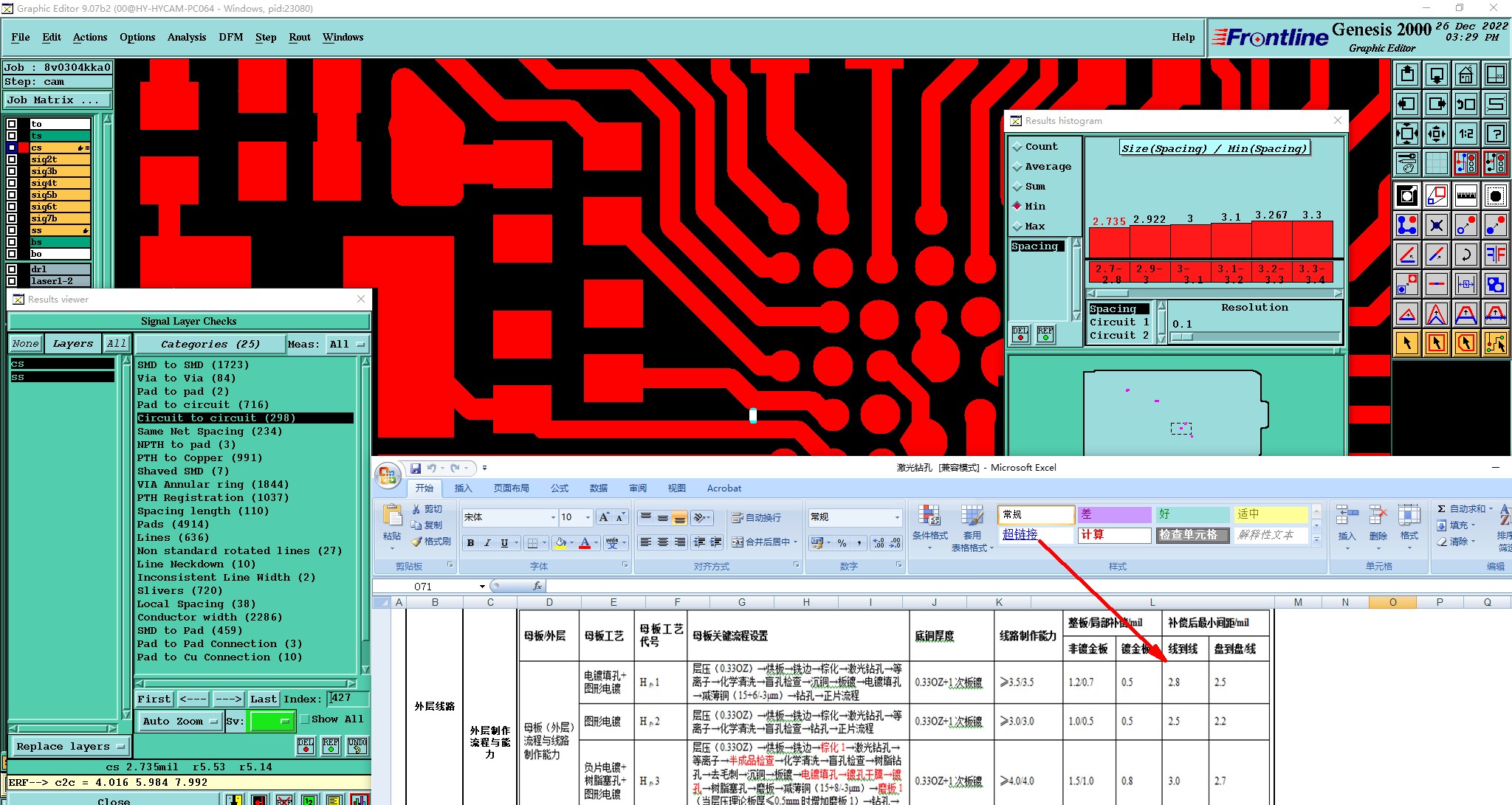Select the ruler measure tool
Image resolution: width=1512 pixels, height=805 pixels.
[1465, 196]
